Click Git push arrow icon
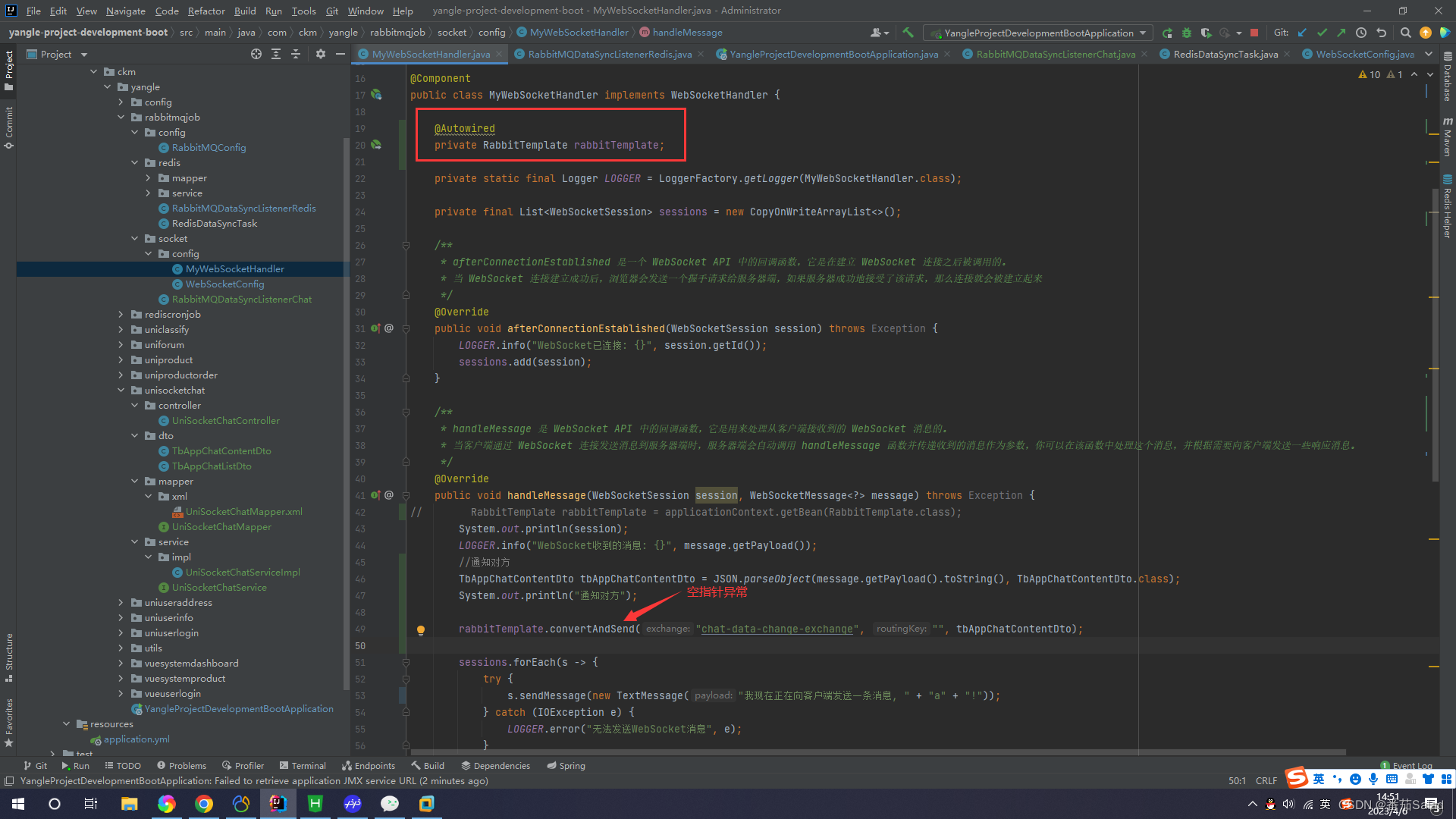This screenshot has width=1456, height=819. pos(1341,33)
